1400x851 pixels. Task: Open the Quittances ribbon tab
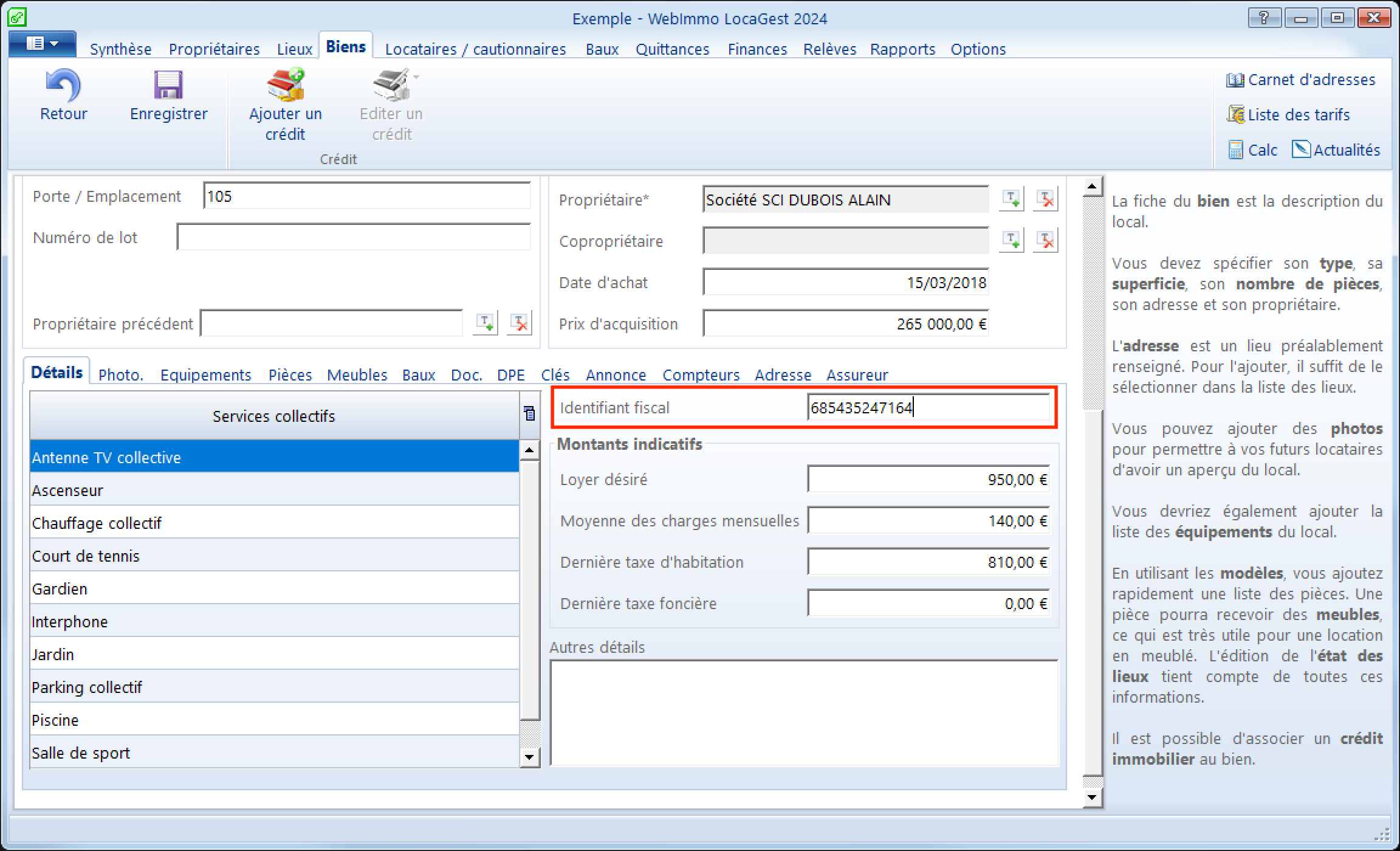click(x=672, y=49)
